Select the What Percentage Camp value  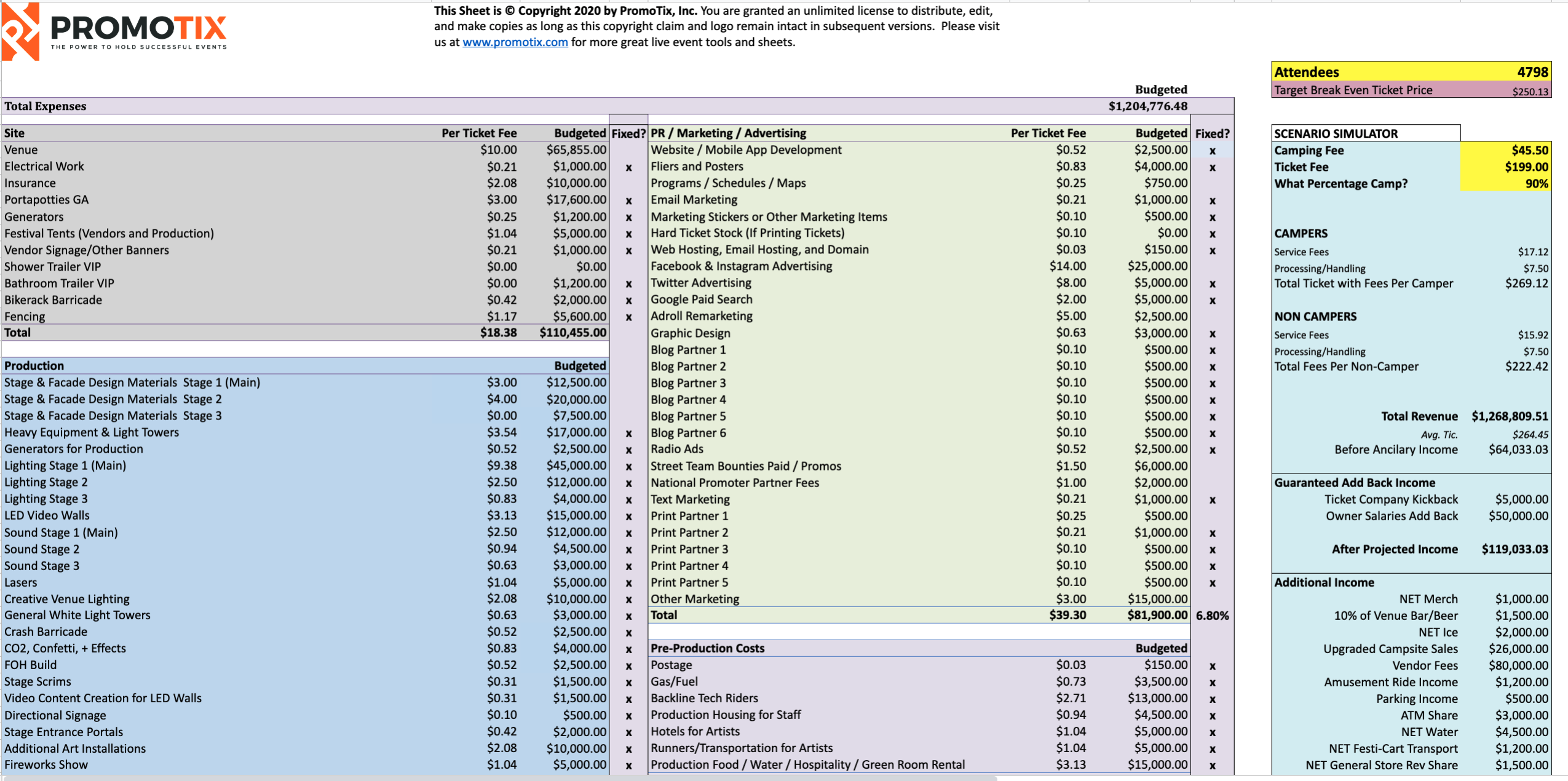click(1540, 183)
